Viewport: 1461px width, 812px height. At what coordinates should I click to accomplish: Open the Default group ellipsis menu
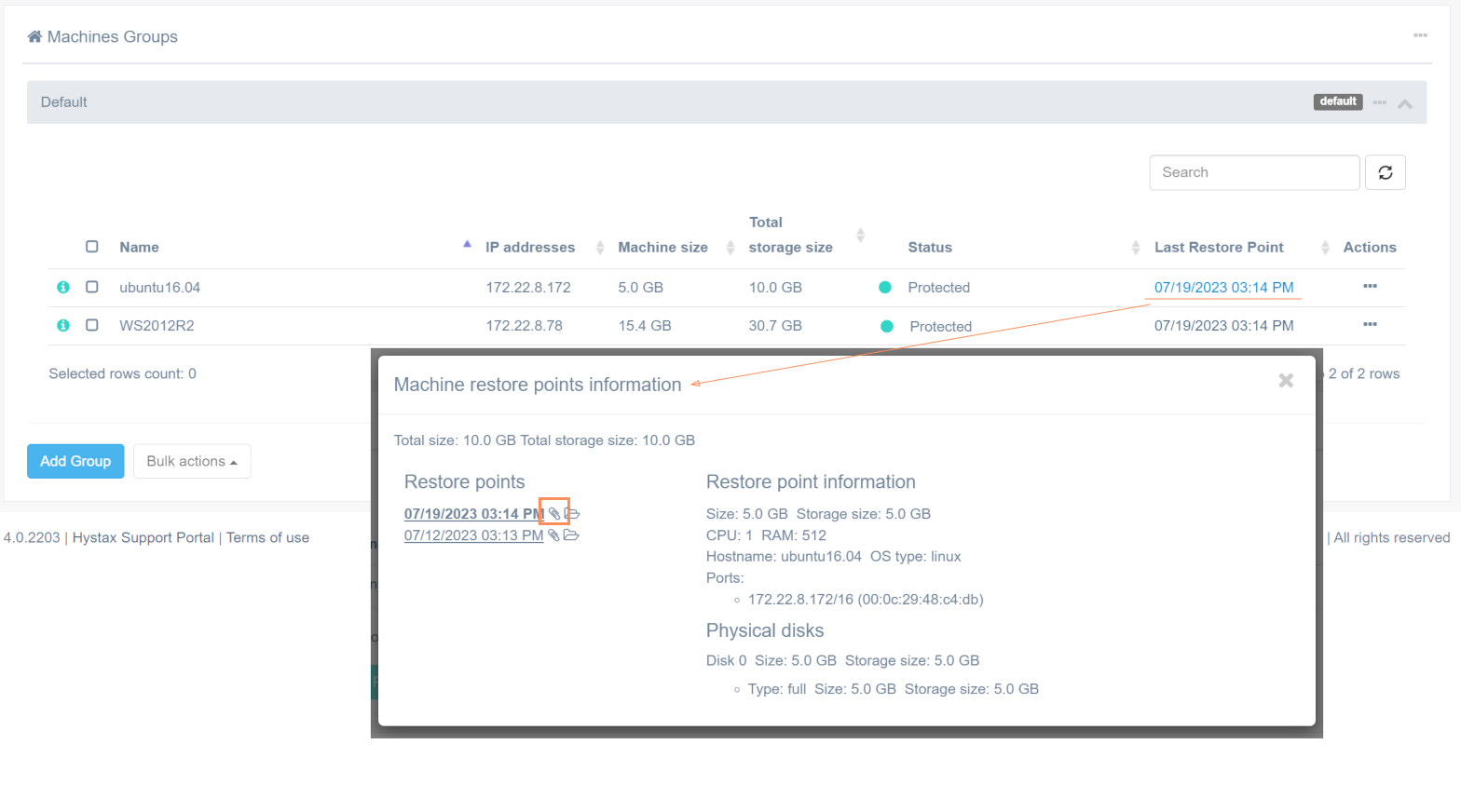pyautogui.click(x=1380, y=102)
